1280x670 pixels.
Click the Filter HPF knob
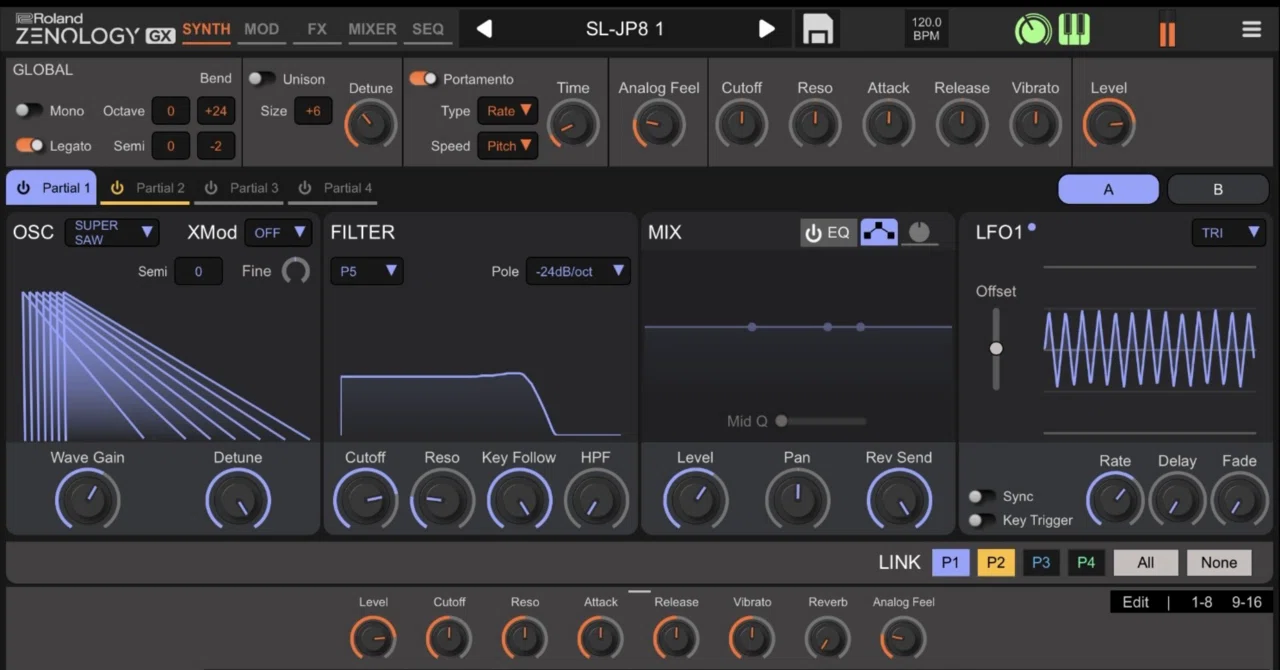point(595,498)
